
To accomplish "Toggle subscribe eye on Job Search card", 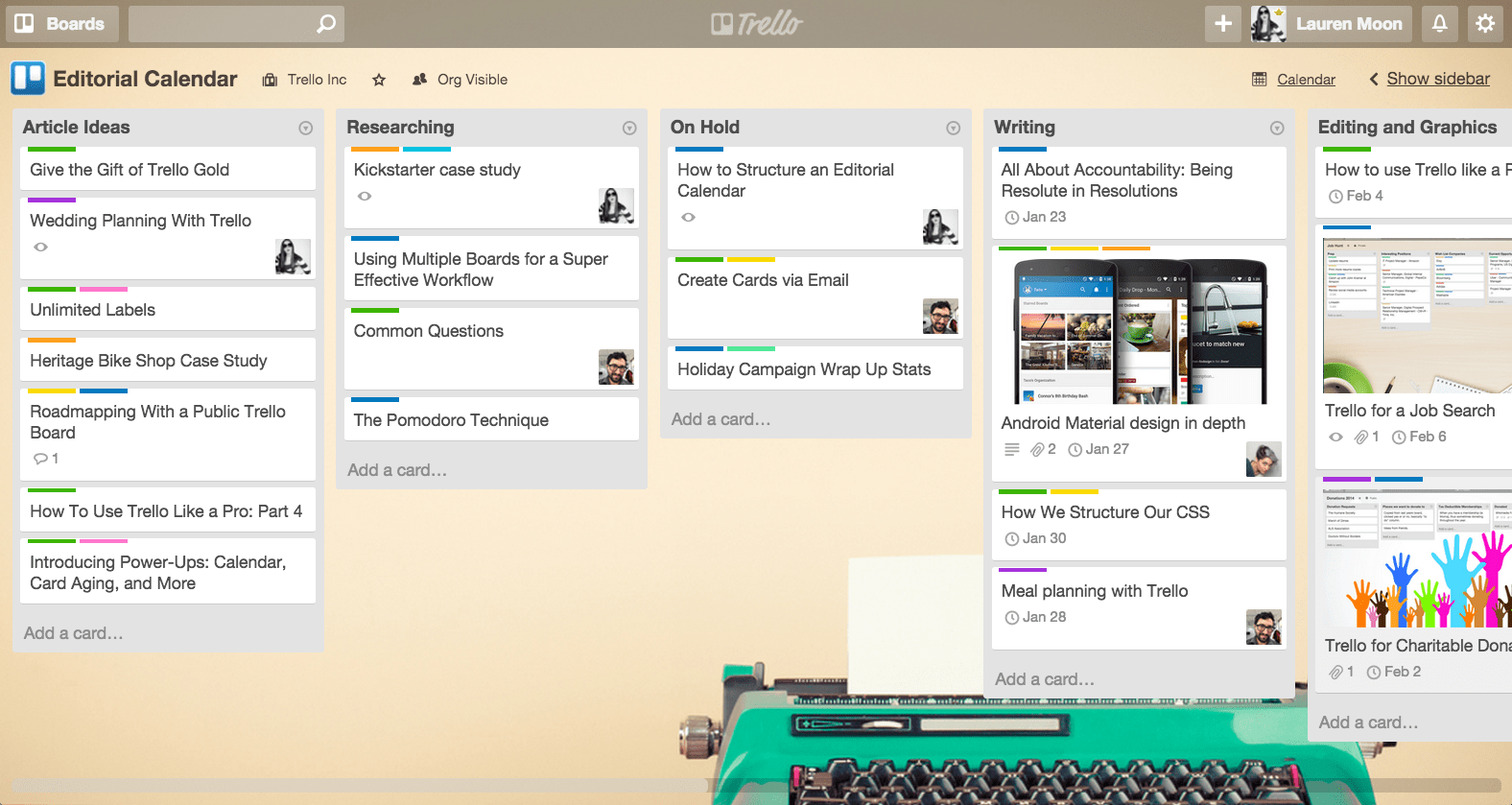I will click(x=1335, y=437).
